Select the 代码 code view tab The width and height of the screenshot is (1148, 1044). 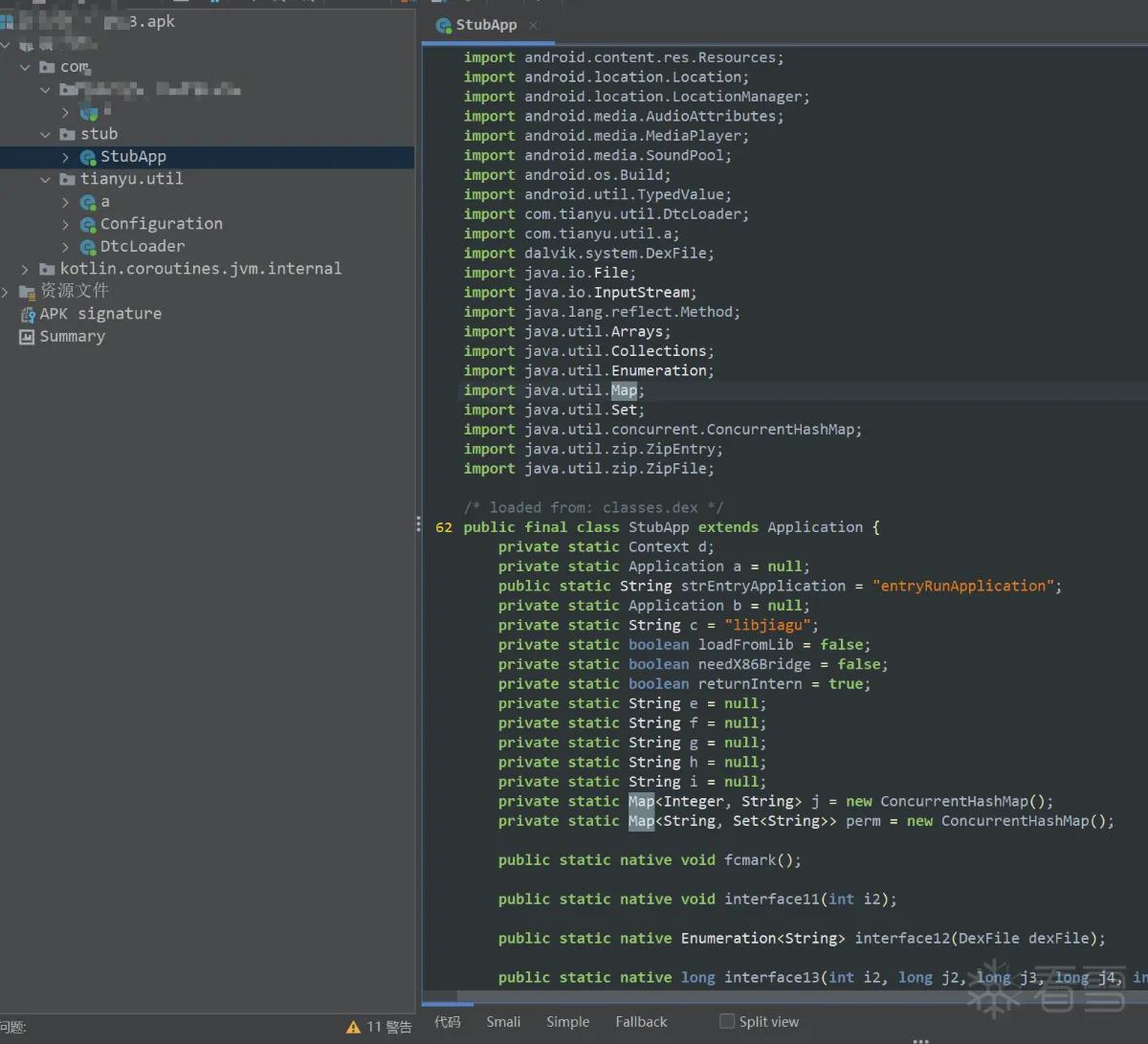pos(447,1022)
